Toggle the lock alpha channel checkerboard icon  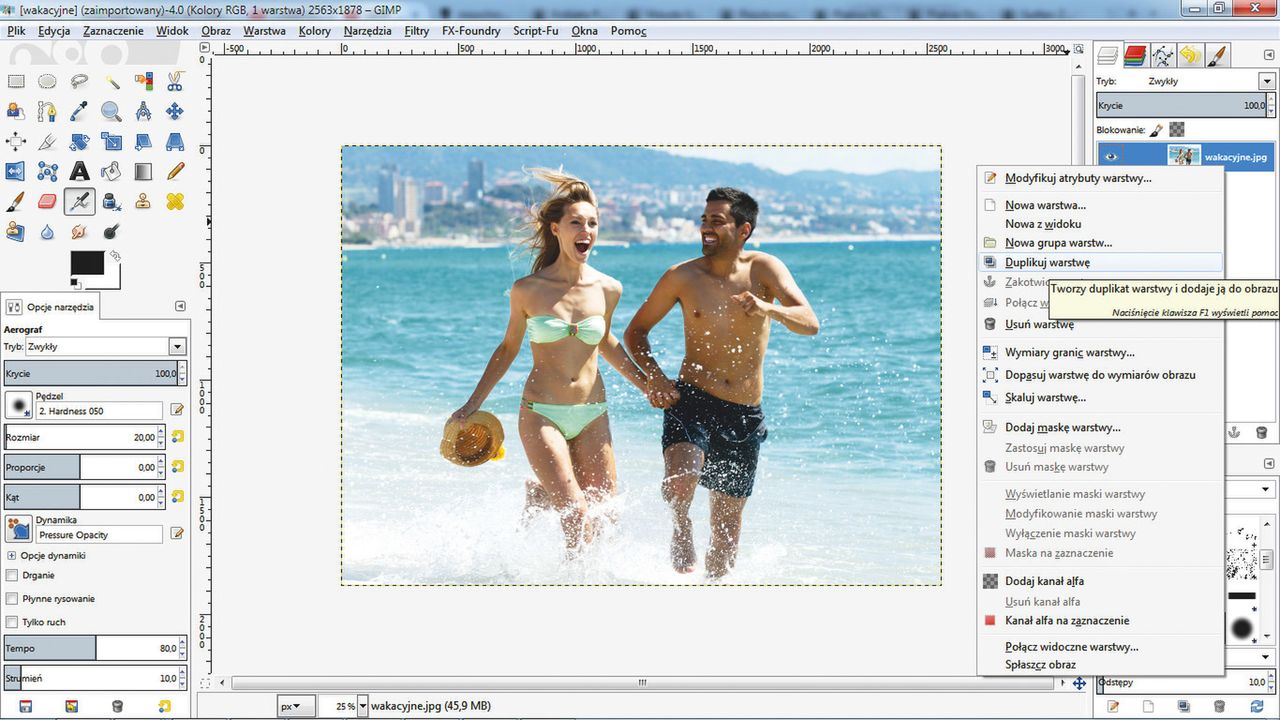click(1177, 129)
